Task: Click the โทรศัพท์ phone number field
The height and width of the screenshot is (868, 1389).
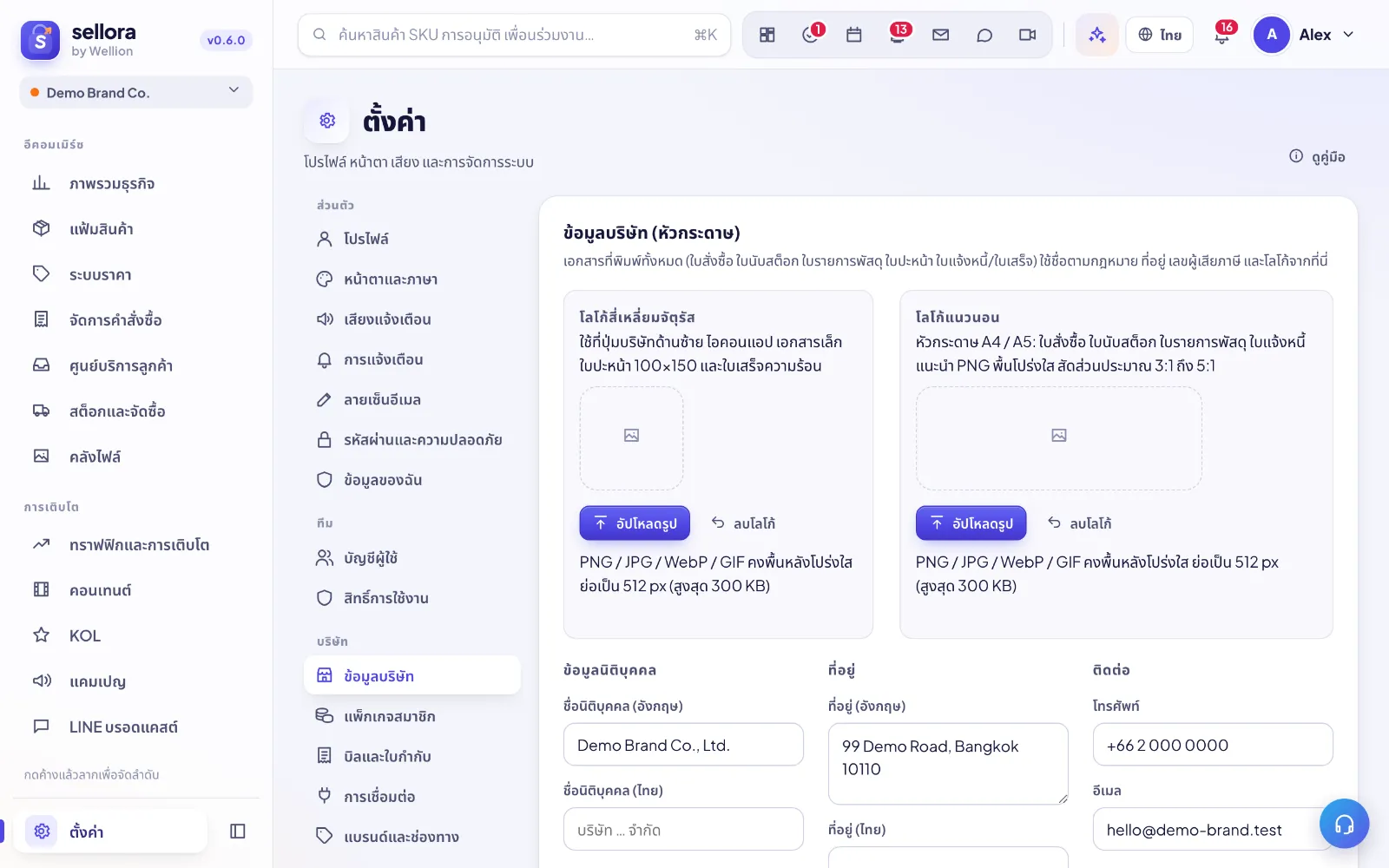Action: tap(1213, 745)
